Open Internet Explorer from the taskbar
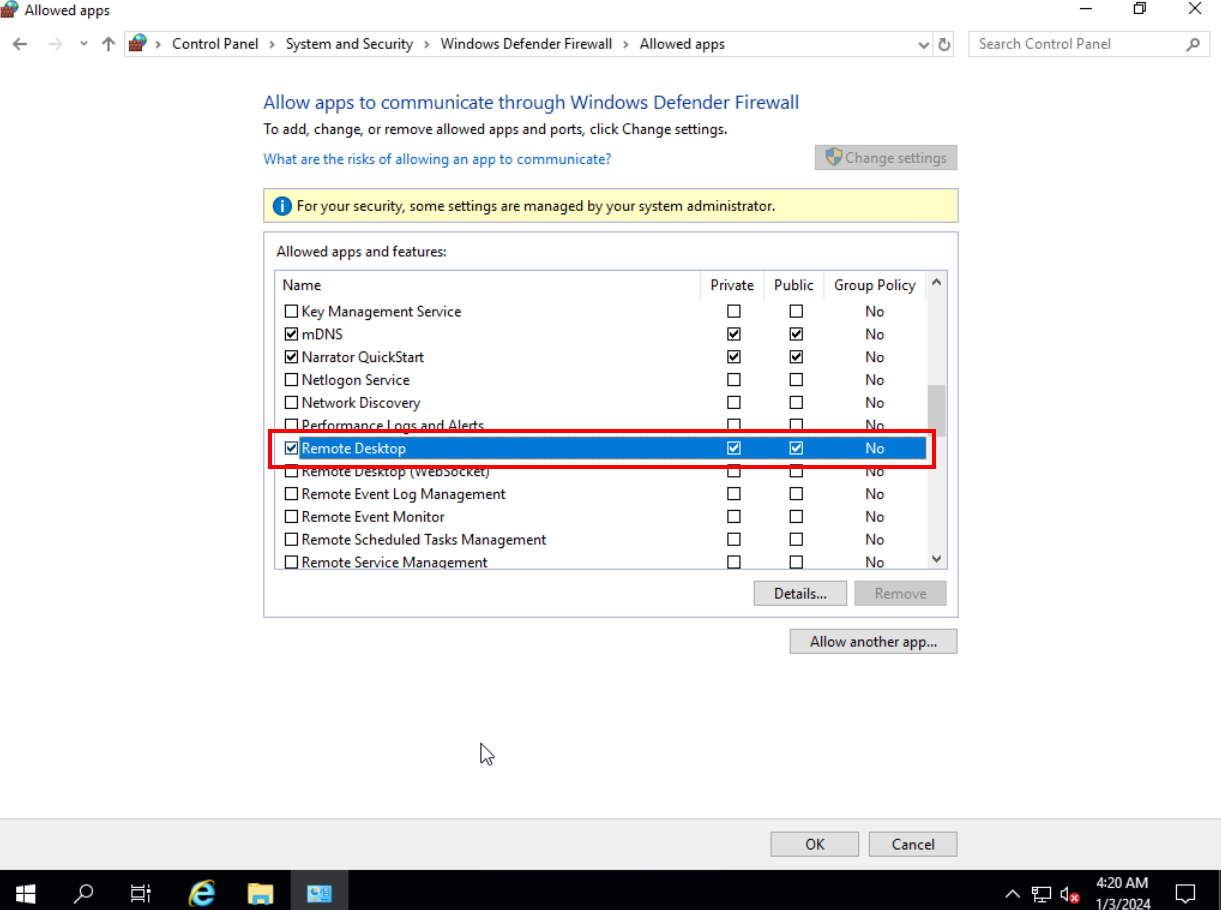 click(203, 892)
